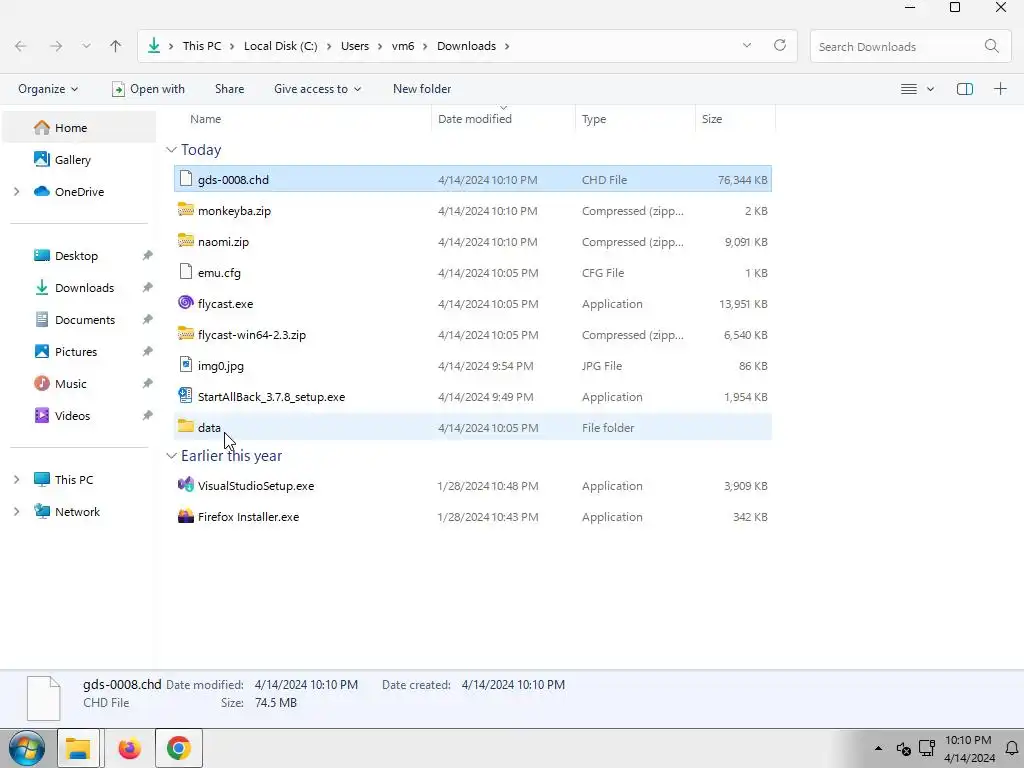This screenshot has width=1024, height=768.
Task: Open the pinned Desktop folder
Action: click(x=76, y=255)
